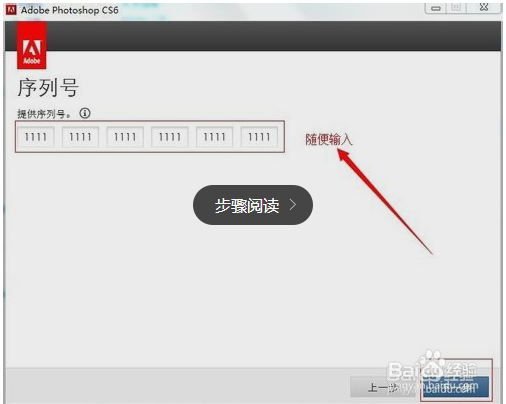This screenshot has height=404, width=506.
Task: Close the Photoshop CS6 installer window
Action: click(x=484, y=7)
